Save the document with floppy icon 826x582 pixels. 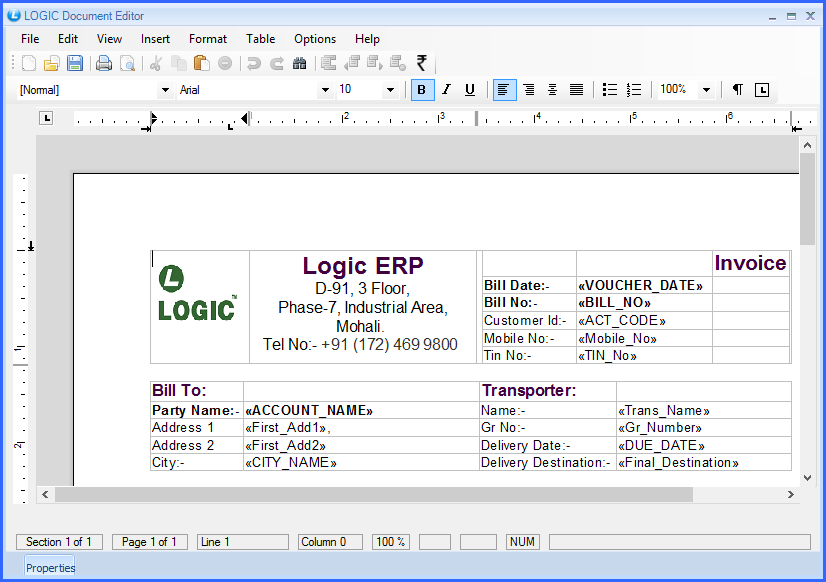tap(75, 63)
